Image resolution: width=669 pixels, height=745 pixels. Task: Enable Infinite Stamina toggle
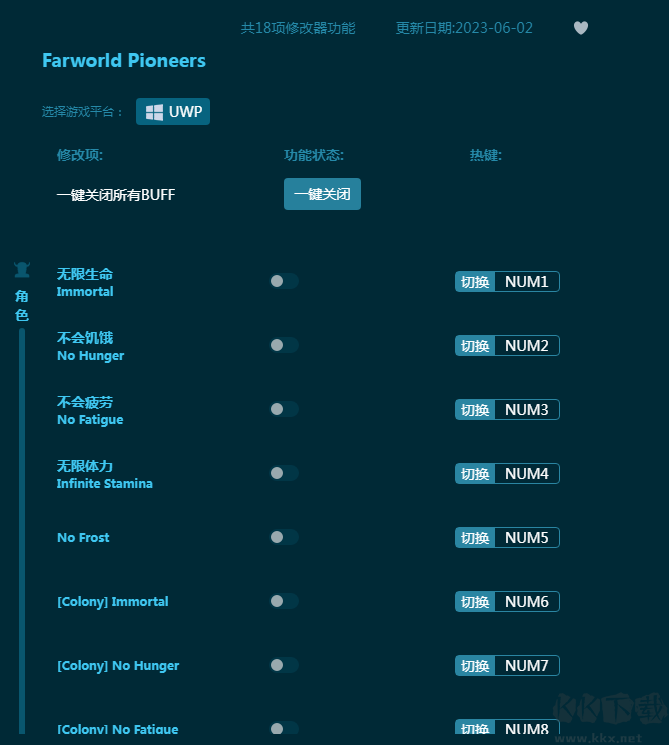[x=284, y=473]
